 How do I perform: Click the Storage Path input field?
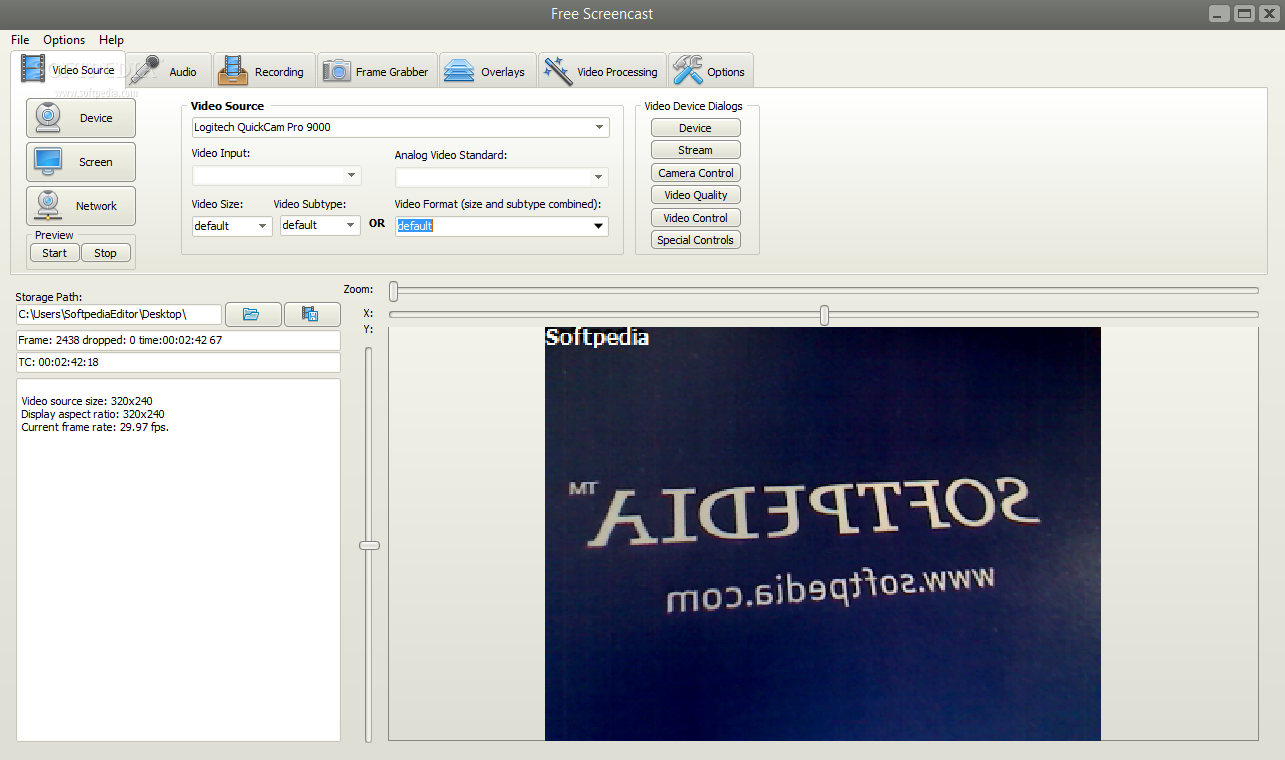(x=119, y=314)
